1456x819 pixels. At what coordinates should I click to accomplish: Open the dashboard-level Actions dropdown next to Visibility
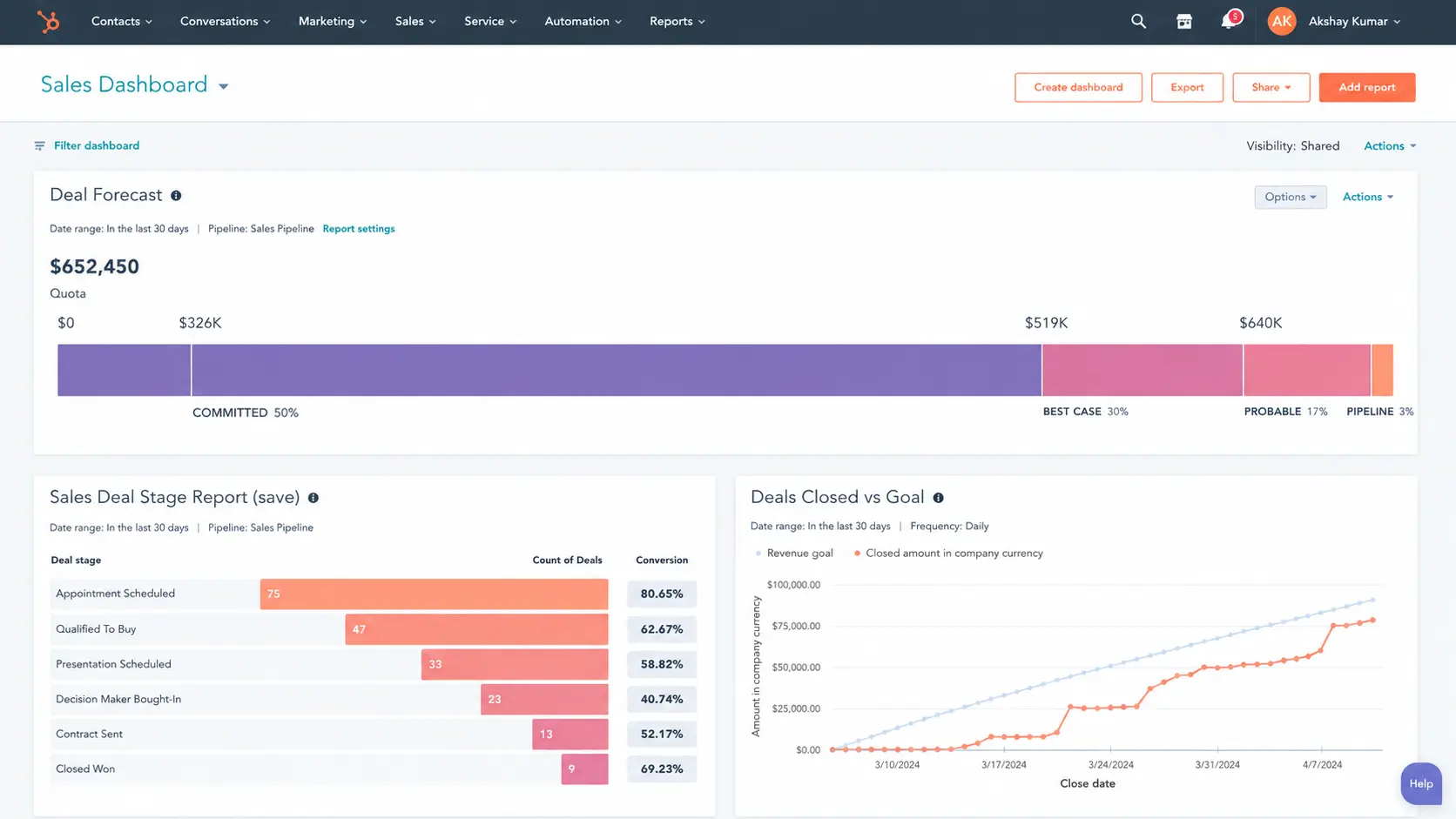point(1390,145)
